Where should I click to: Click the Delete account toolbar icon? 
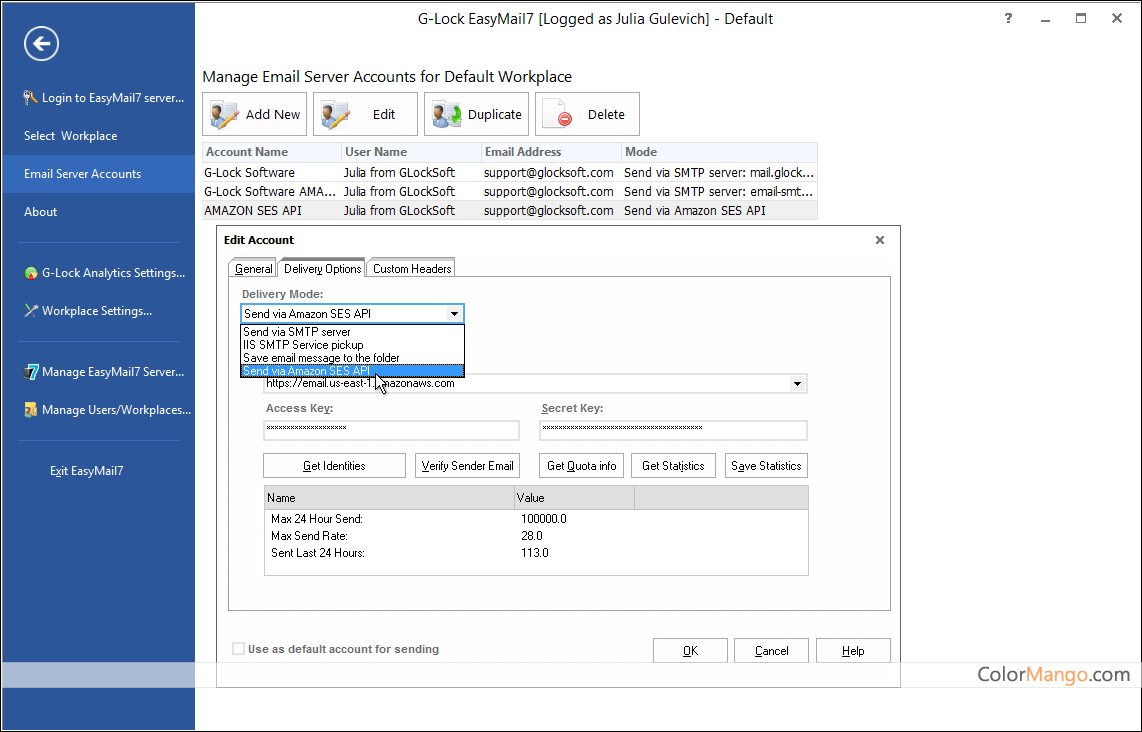tap(557, 115)
